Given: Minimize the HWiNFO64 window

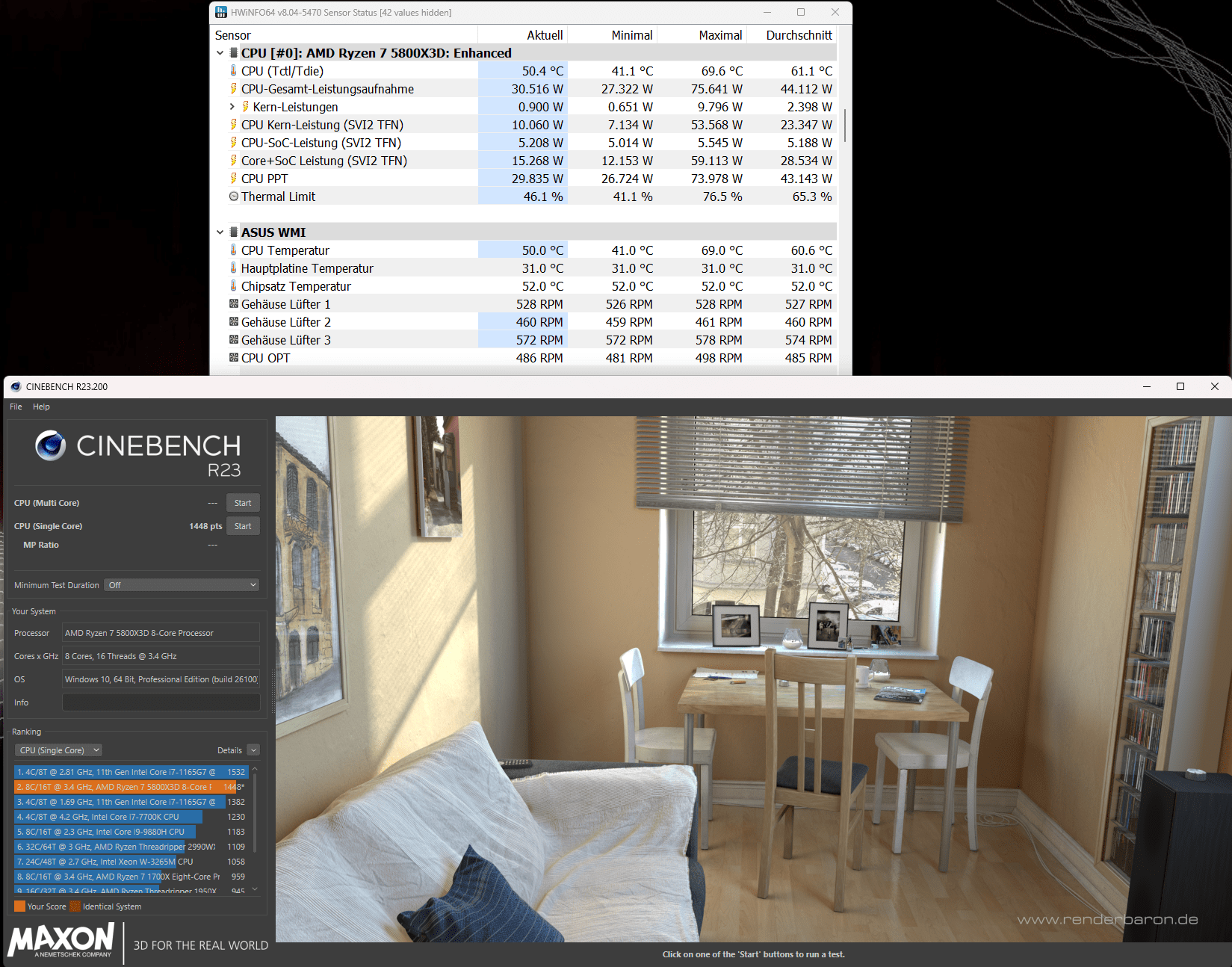Looking at the screenshot, I should [x=767, y=12].
